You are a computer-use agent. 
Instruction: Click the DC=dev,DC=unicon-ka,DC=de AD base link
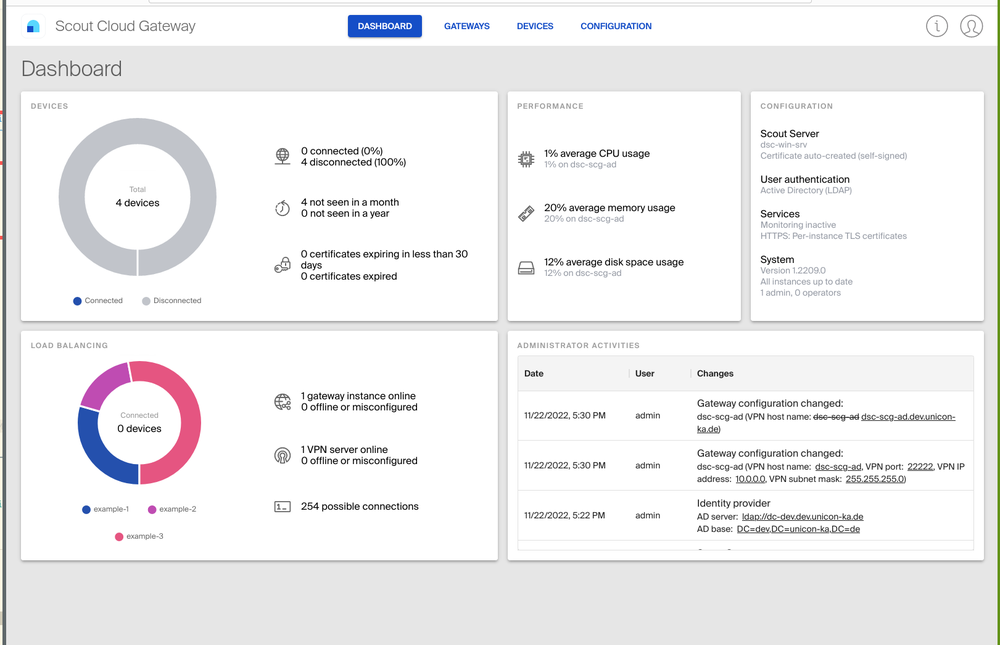click(798, 529)
